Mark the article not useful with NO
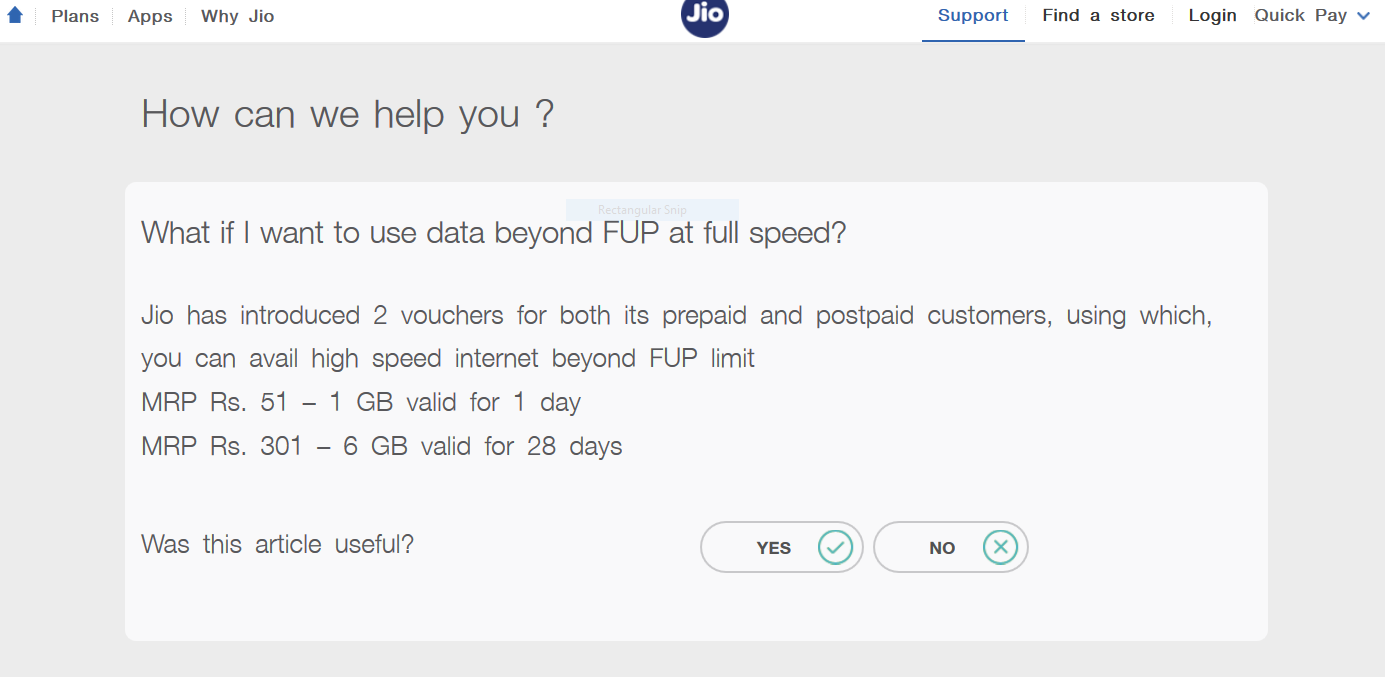 951,547
